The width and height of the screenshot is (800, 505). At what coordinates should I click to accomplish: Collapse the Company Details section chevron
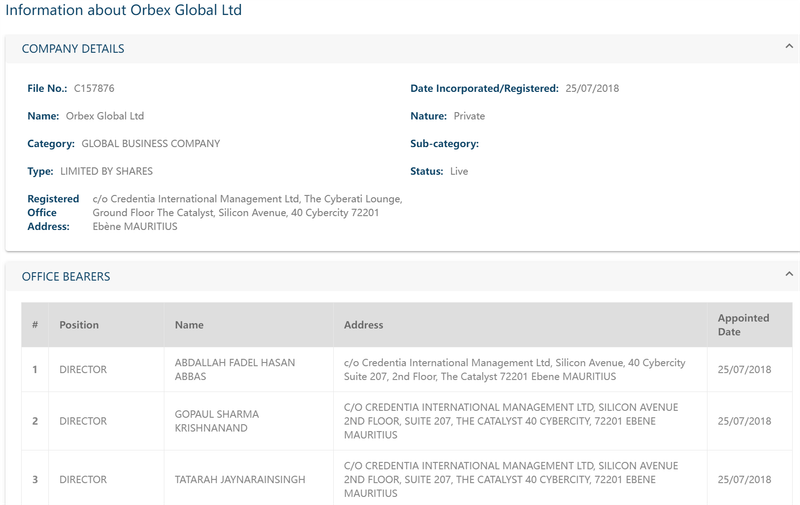click(x=789, y=46)
